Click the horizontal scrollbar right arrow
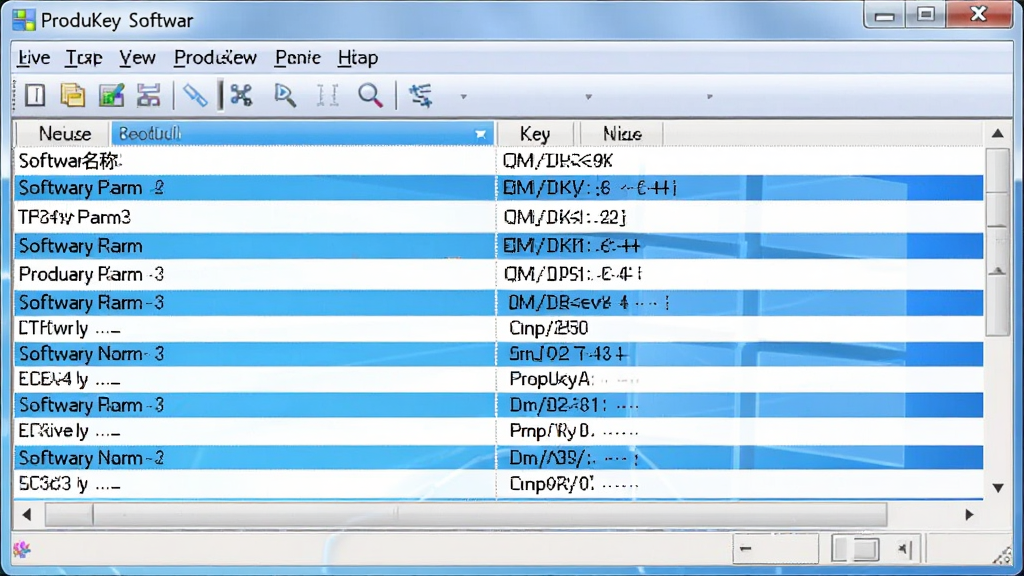 (x=969, y=515)
